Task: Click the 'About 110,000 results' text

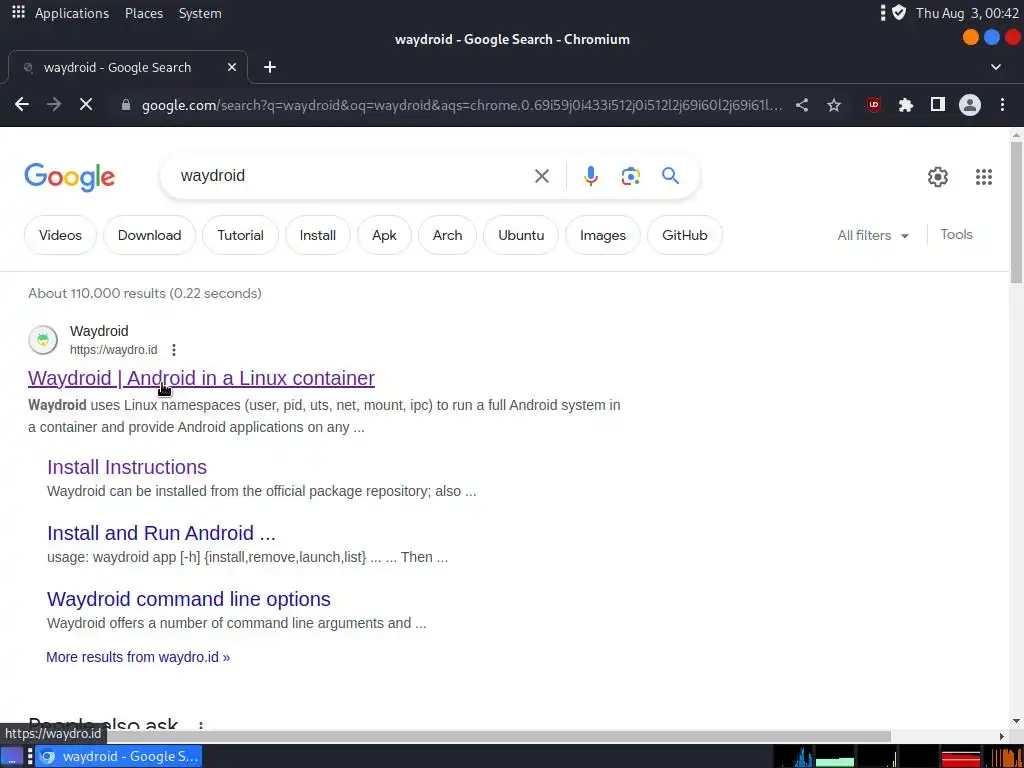Action: 144,293
